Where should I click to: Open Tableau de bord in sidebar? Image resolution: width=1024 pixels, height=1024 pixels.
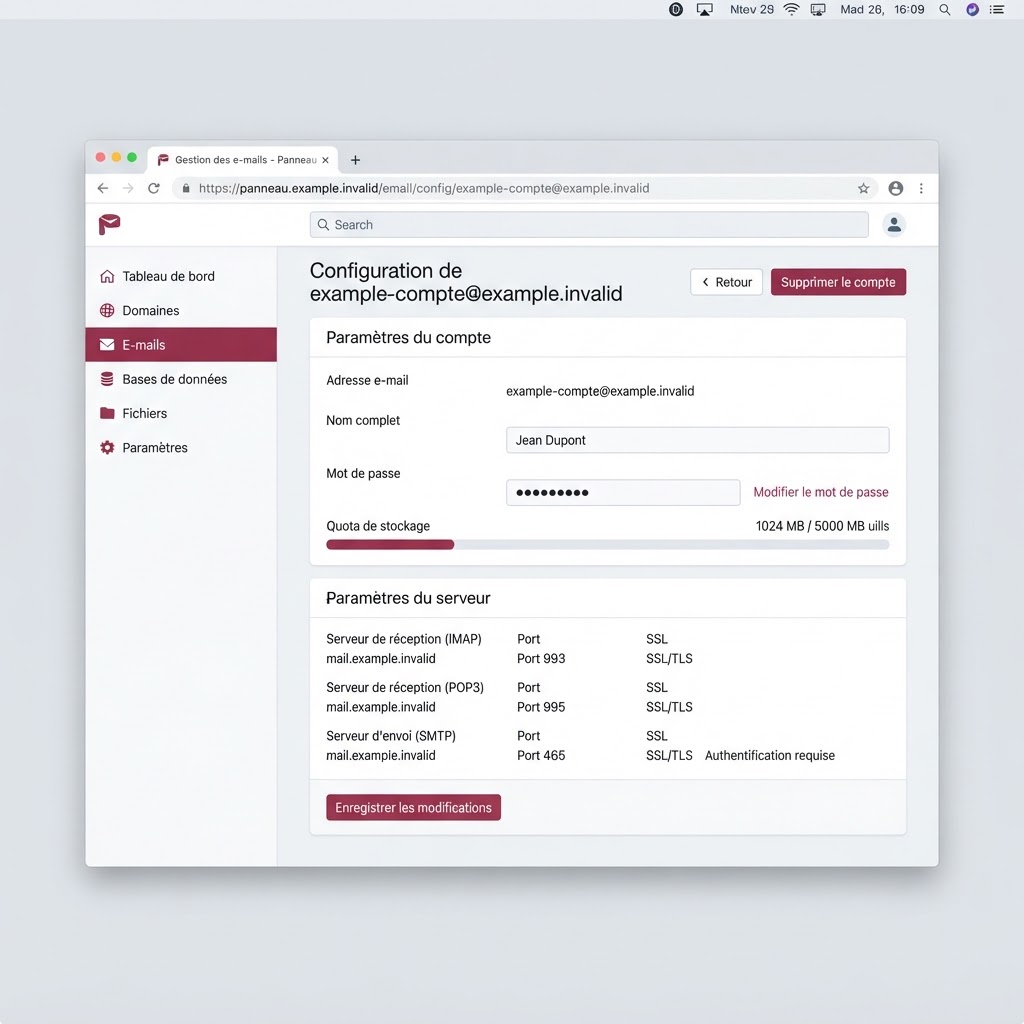(x=181, y=276)
